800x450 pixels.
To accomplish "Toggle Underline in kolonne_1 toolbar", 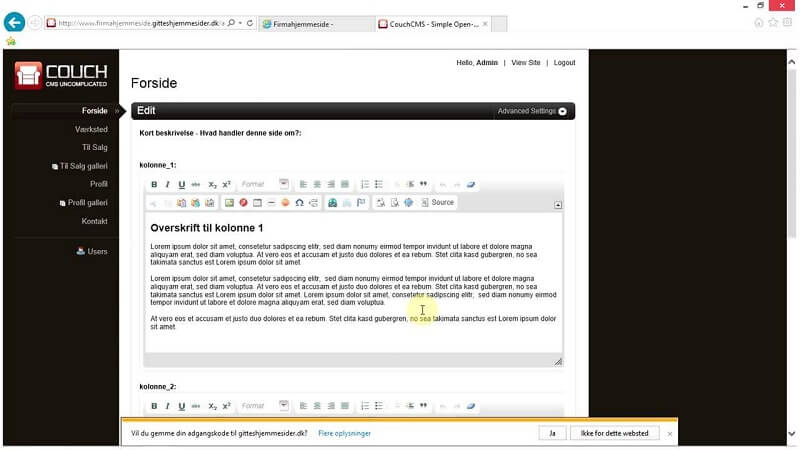I will pos(182,184).
